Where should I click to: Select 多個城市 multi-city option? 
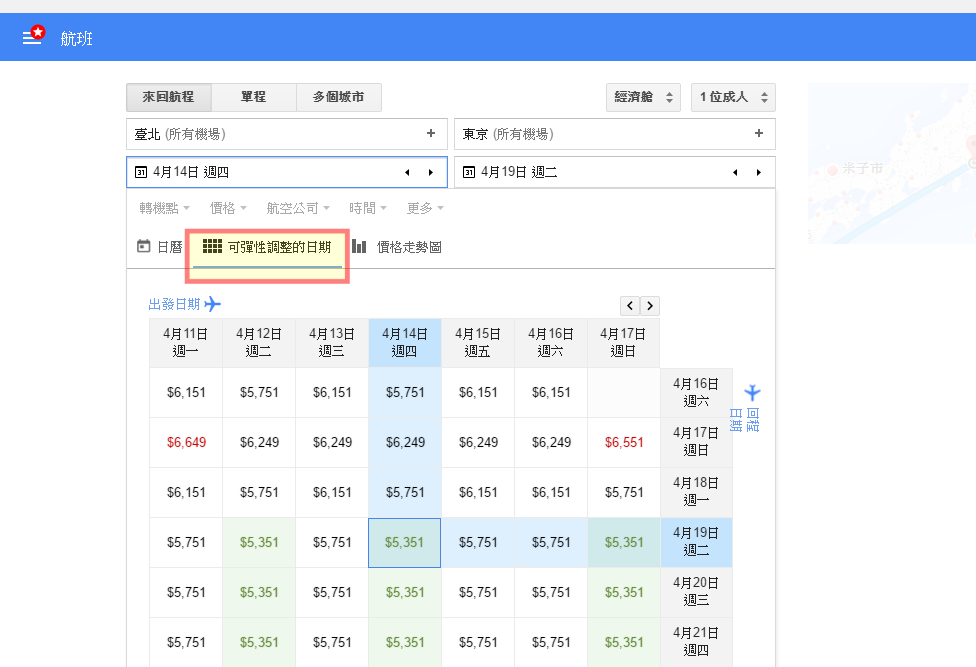[x=338, y=97]
